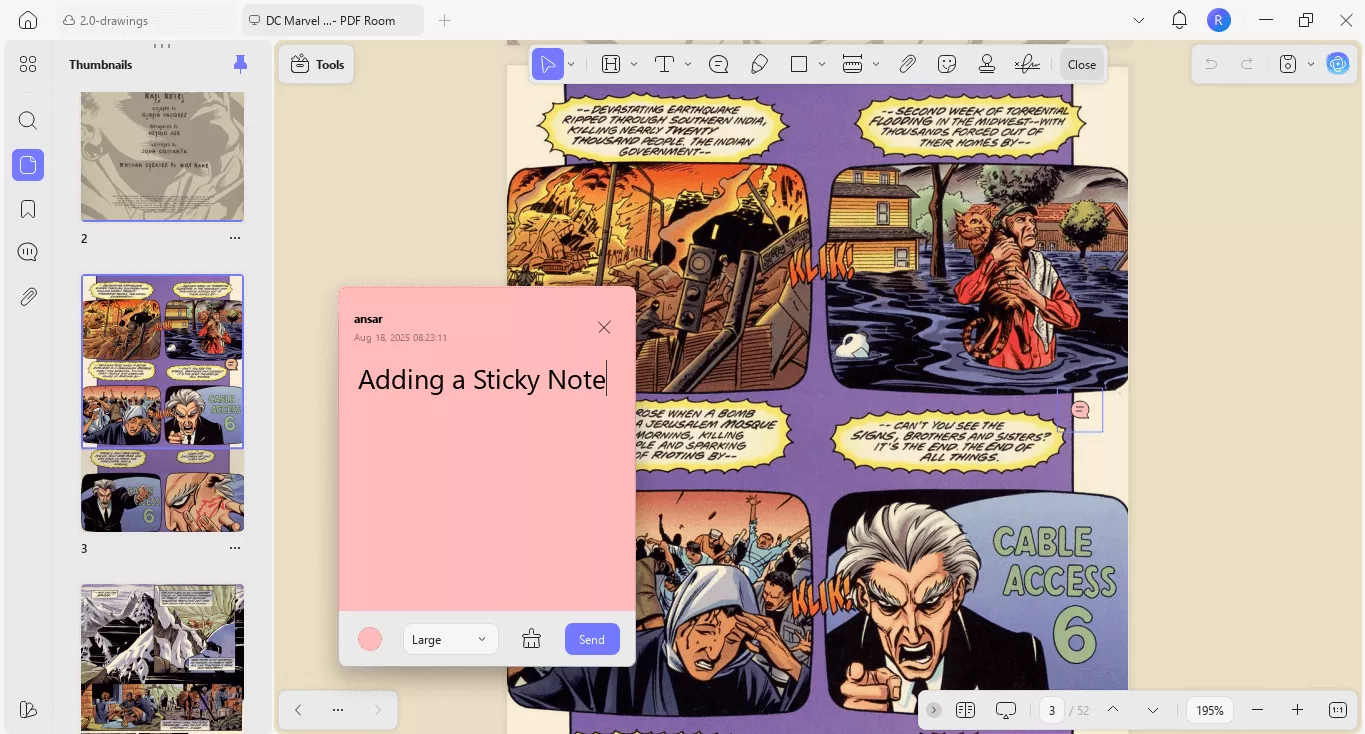Select the text comment tool
The height and width of the screenshot is (734, 1365).
click(x=664, y=64)
